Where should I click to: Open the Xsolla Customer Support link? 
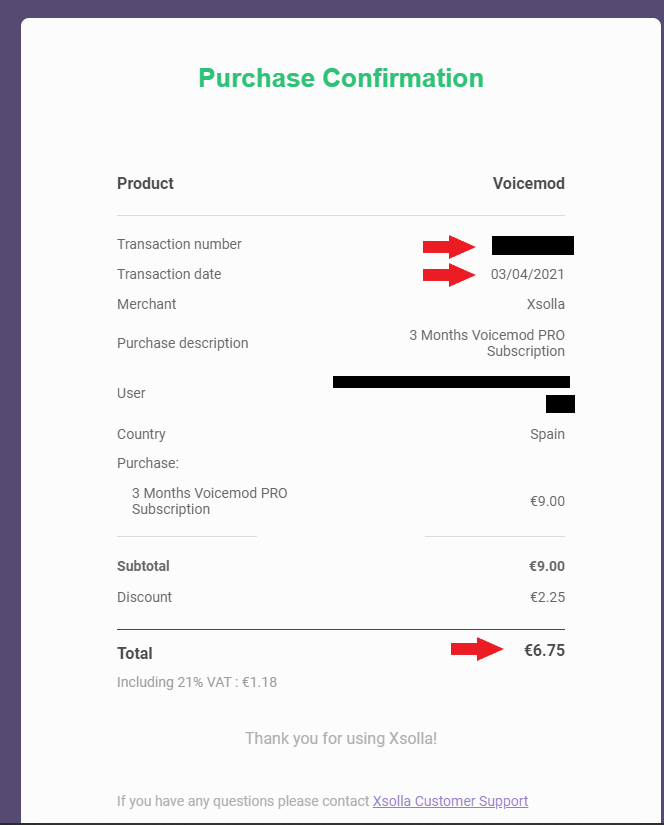450,801
